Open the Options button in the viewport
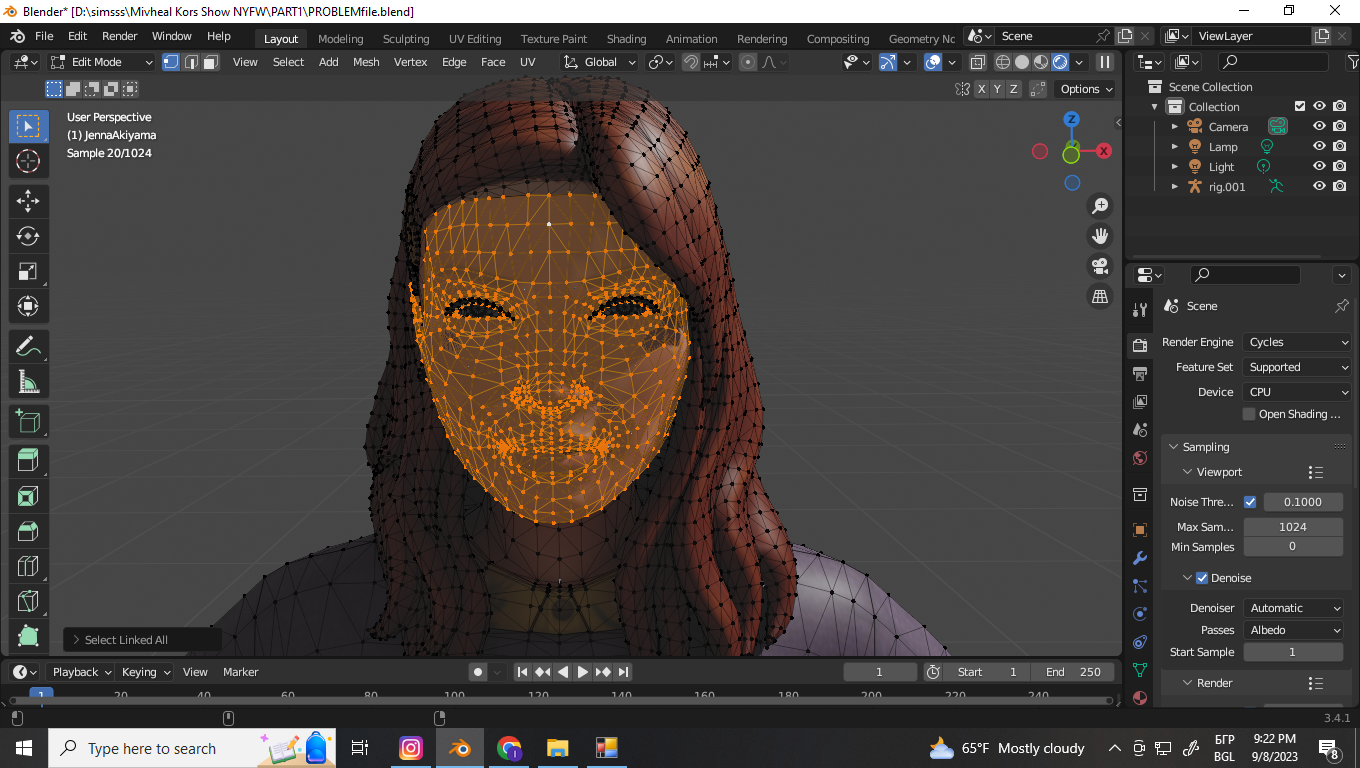The image size is (1360, 768). (1086, 89)
